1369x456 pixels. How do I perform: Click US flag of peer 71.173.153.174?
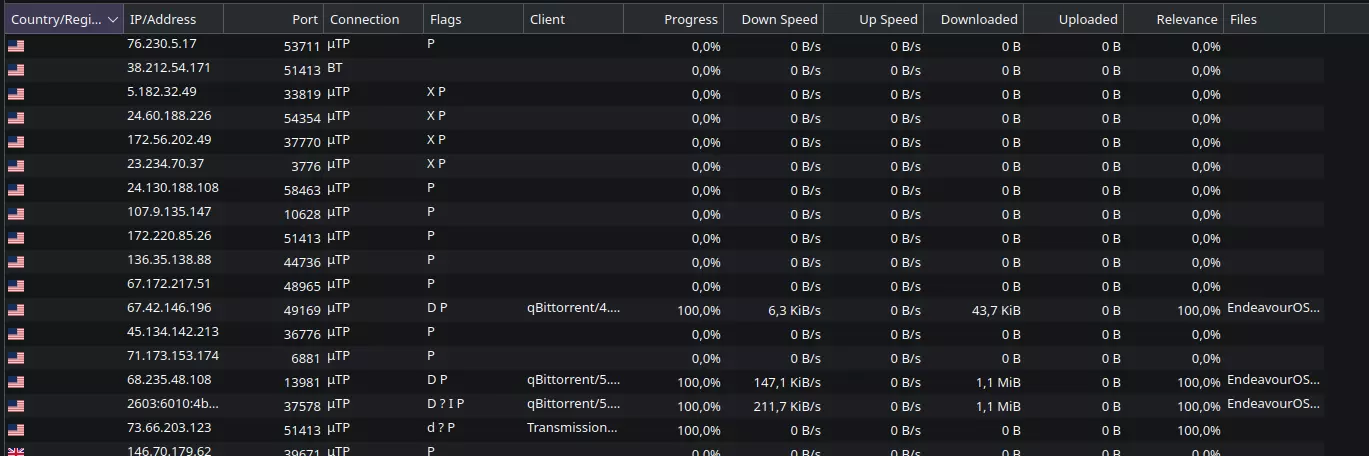pos(16,358)
